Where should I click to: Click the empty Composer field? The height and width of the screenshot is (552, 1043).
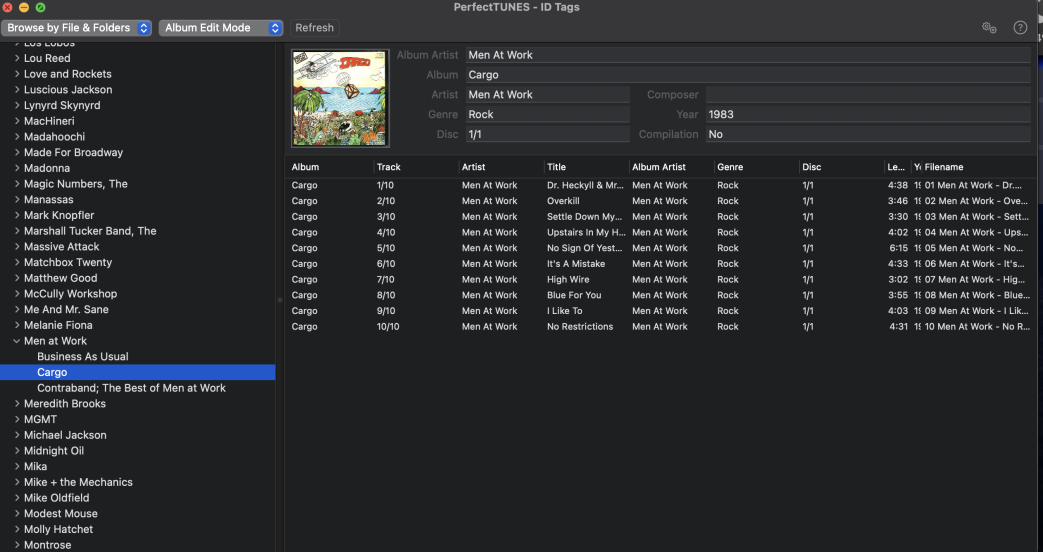coord(867,95)
